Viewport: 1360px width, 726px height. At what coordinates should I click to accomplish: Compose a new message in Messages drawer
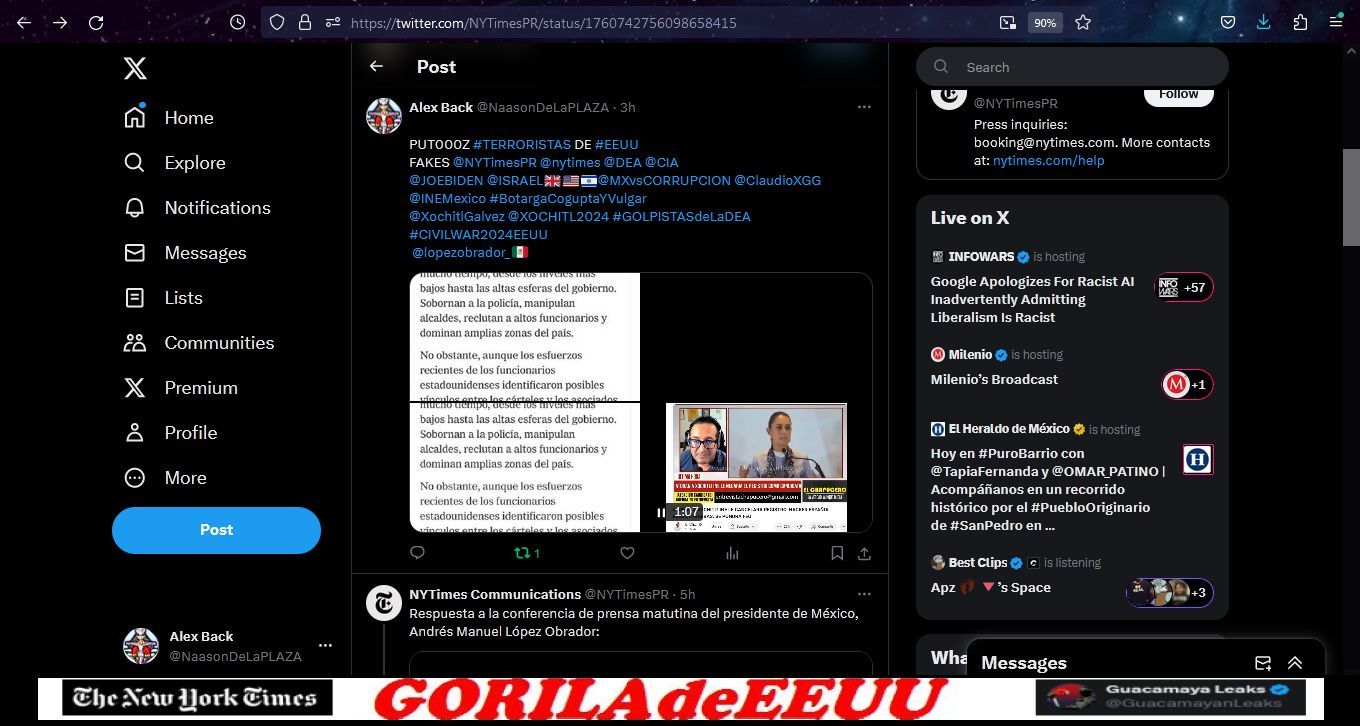pyautogui.click(x=1263, y=663)
